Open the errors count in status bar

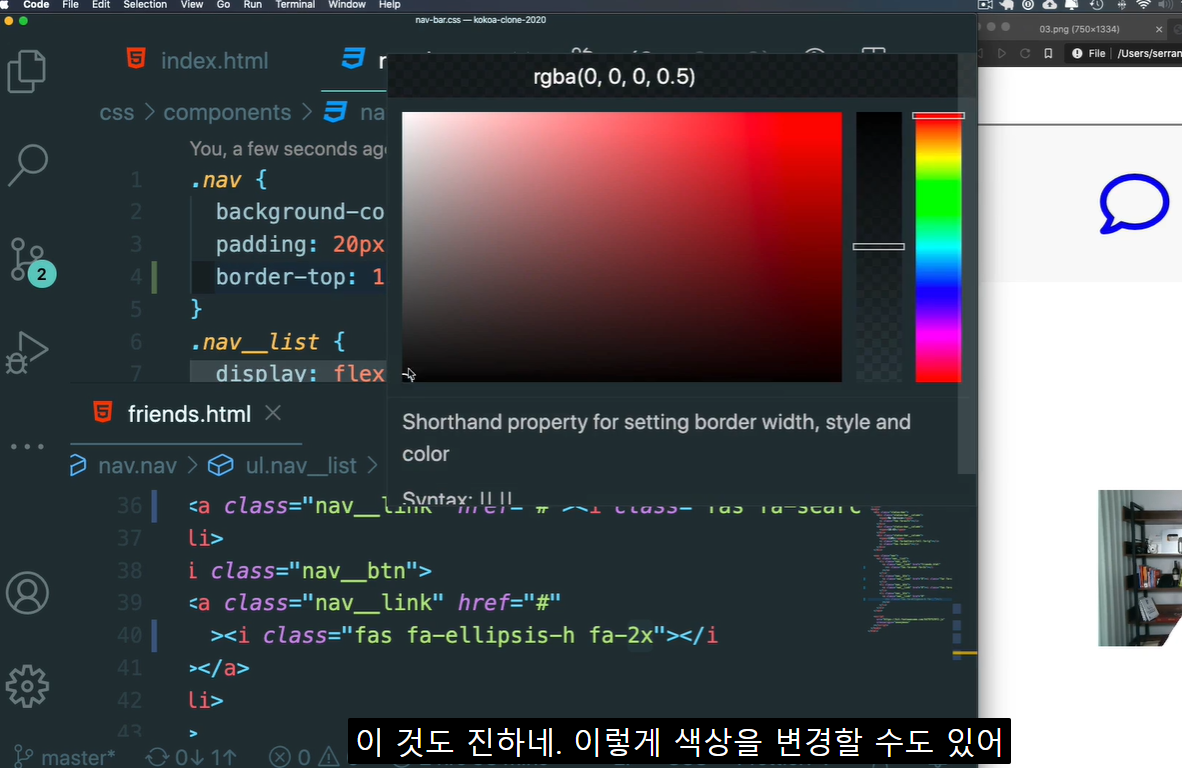point(290,757)
